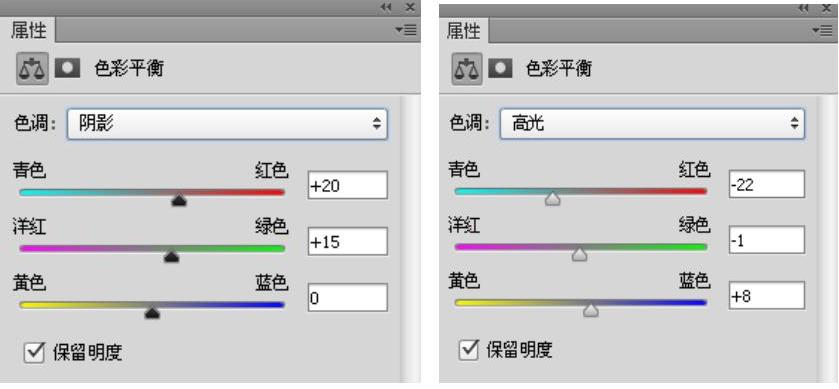Screen dimensions: 839x389
Task: Click the magenta-green slider handle in highlights panel
Action: (x=579, y=255)
